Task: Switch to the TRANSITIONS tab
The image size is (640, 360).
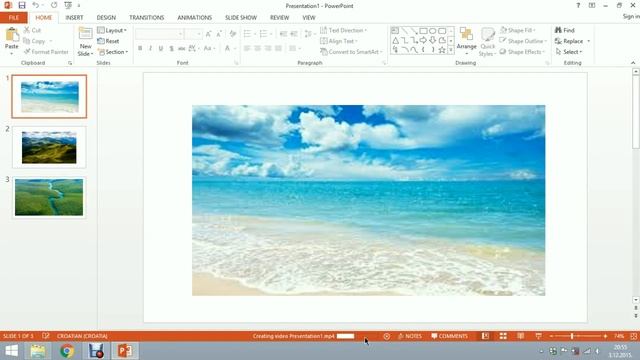Action: [x=147, y=18]
